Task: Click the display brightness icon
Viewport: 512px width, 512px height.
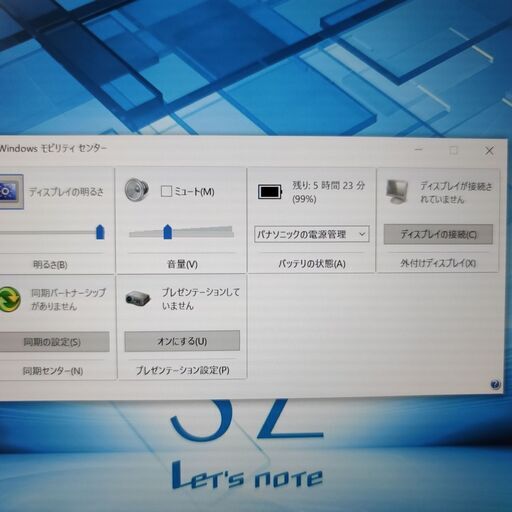Action: [11, 192]
